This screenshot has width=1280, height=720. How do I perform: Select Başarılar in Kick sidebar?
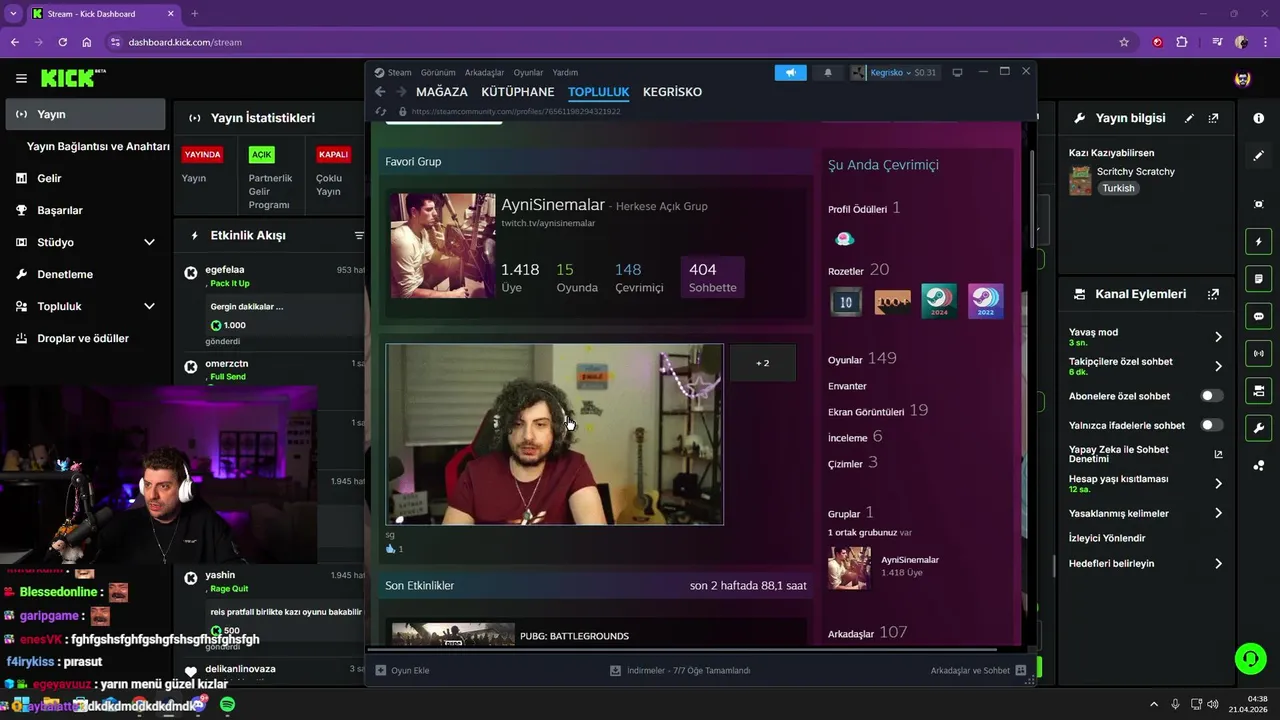[x=85, y=210]
